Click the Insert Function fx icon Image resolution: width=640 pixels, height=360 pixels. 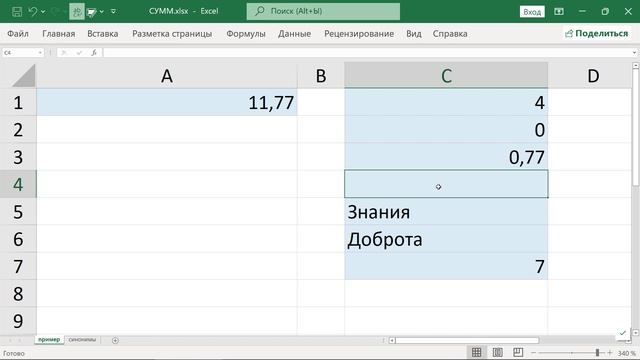coord(94,53)
